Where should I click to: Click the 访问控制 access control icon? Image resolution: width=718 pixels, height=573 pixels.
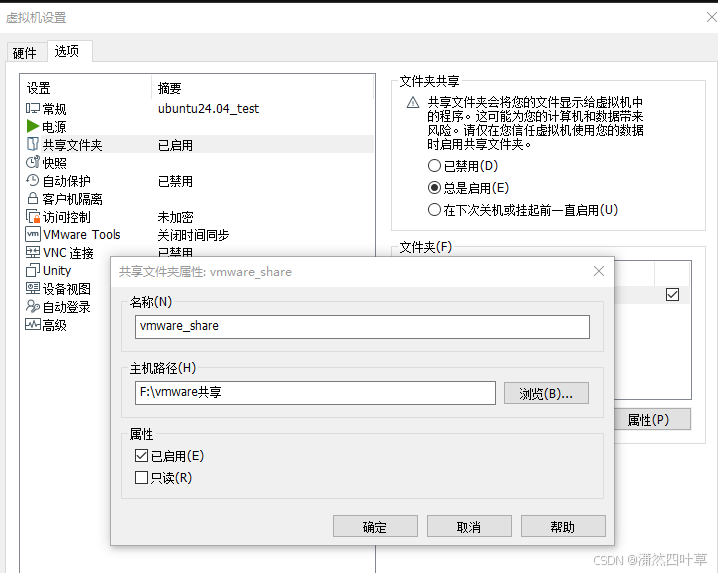pyautogui.click(x=33, y=216)
